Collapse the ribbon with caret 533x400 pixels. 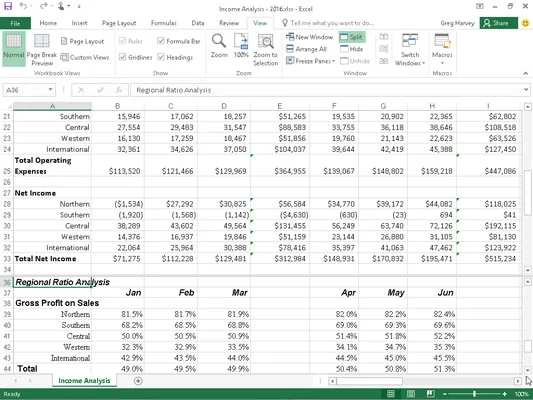(526, 73)
